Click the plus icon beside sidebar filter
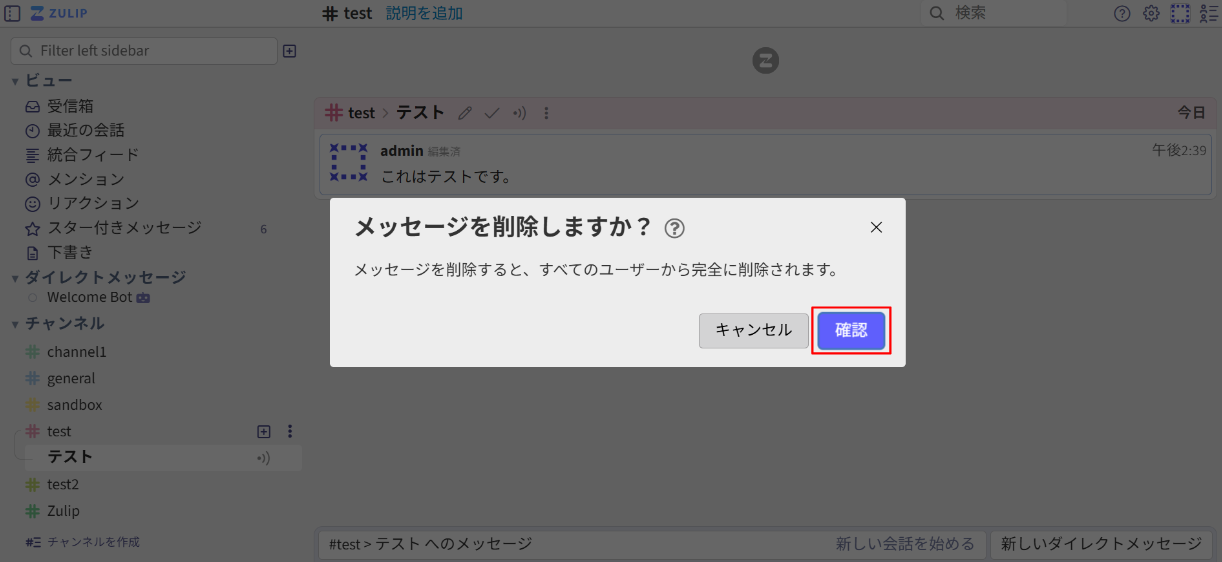Screen dimensions: 1222x562 [x=289, y=51]
